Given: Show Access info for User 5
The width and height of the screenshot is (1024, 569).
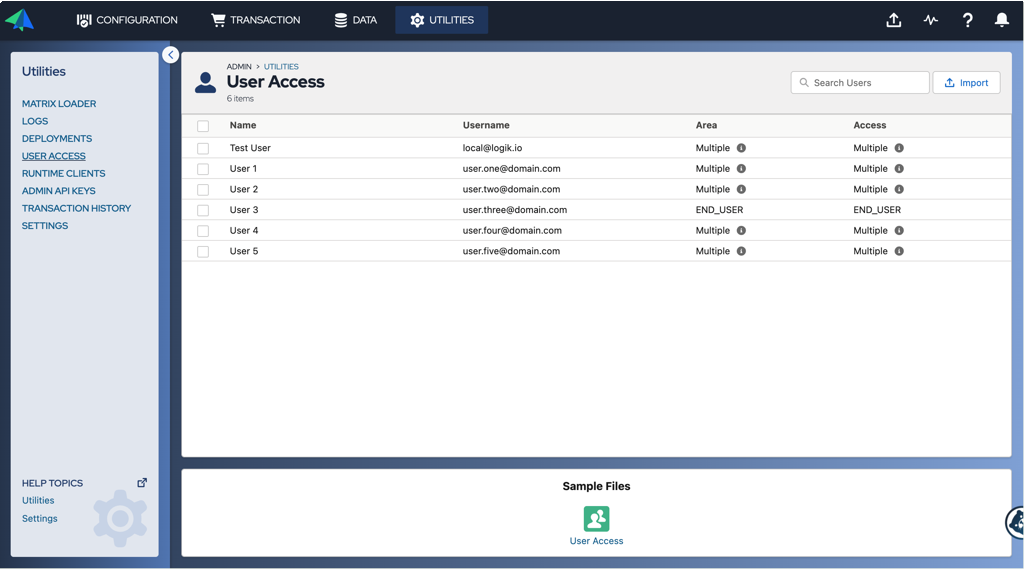Looking at the screenshot, I should pyautogui.click(x=899, y=252).
